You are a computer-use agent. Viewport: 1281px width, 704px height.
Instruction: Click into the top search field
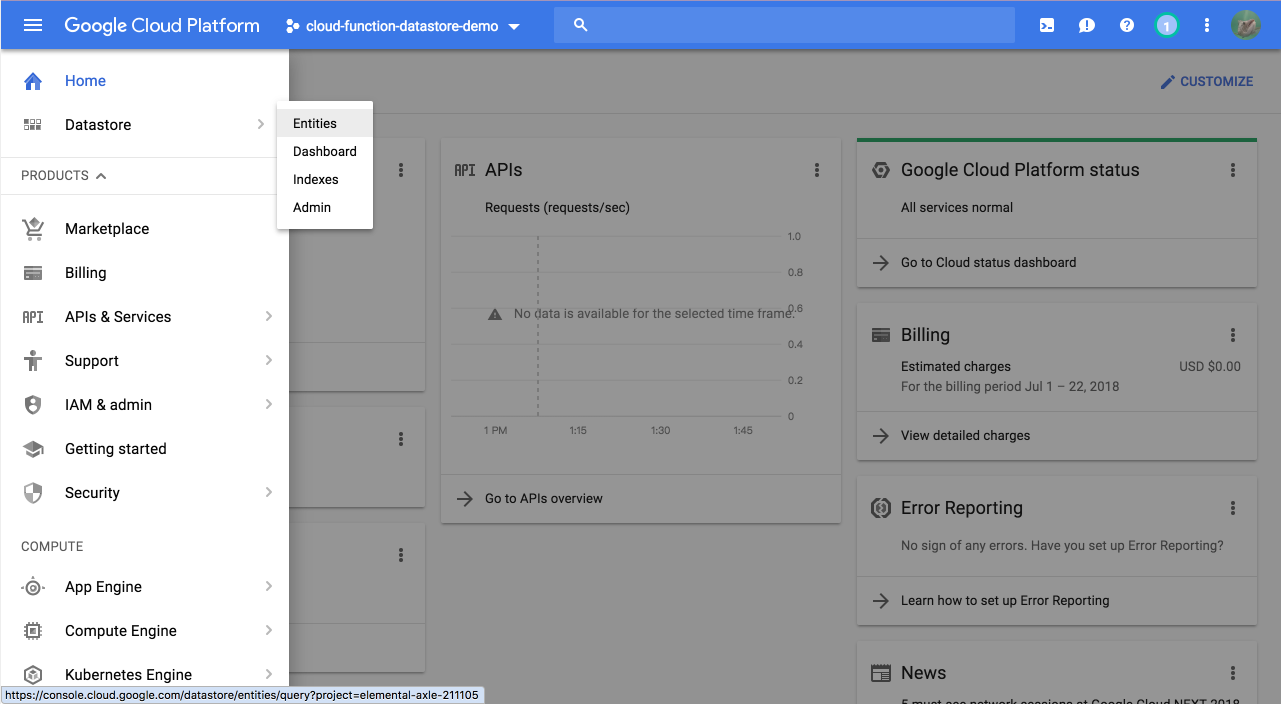tap(785, 26)
